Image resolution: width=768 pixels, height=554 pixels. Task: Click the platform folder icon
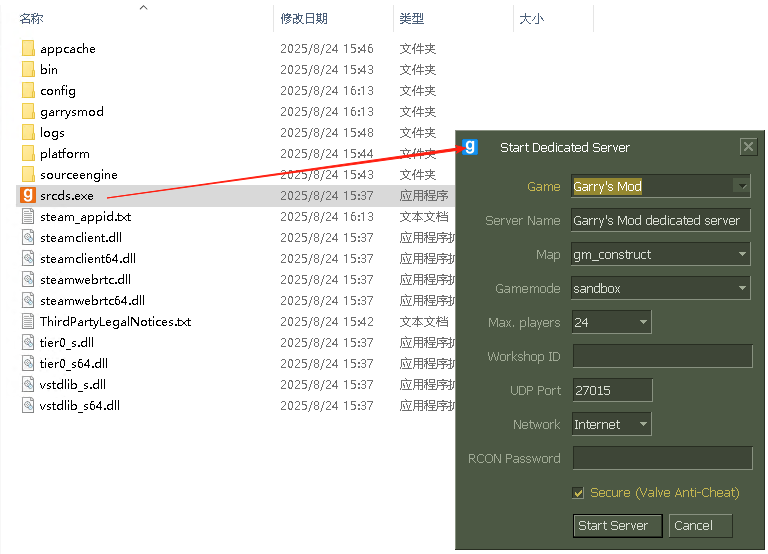coord(28,154)
